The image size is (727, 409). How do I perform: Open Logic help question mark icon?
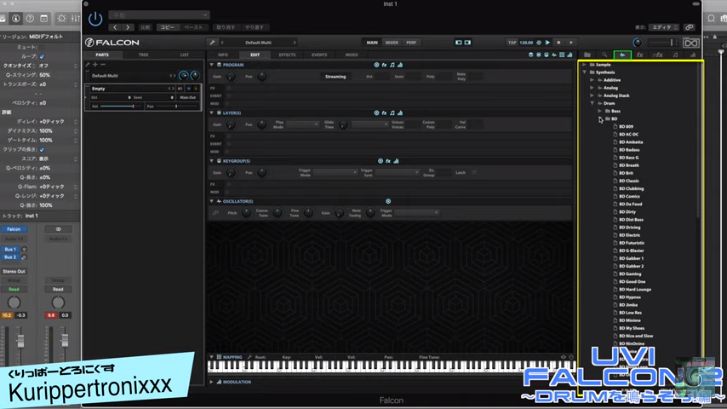click(x=30, y=19)
